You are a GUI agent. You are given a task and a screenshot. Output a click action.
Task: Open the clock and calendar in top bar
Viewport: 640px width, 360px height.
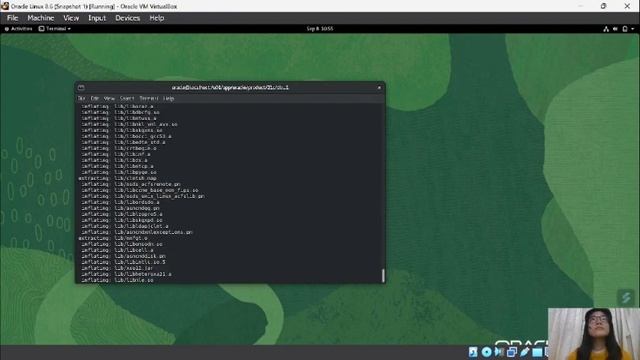click(320, 29)
